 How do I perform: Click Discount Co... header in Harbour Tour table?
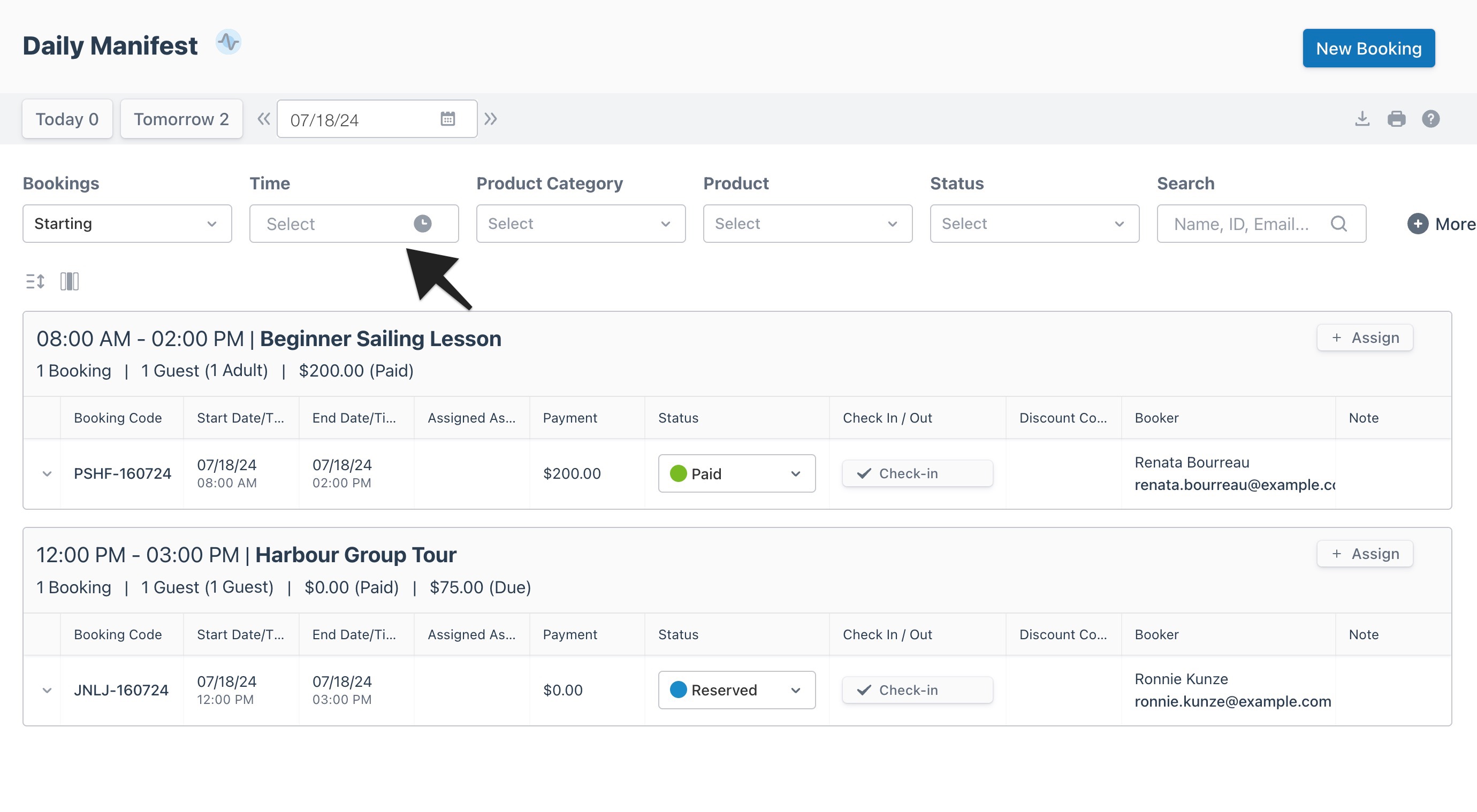[1062, 634]
